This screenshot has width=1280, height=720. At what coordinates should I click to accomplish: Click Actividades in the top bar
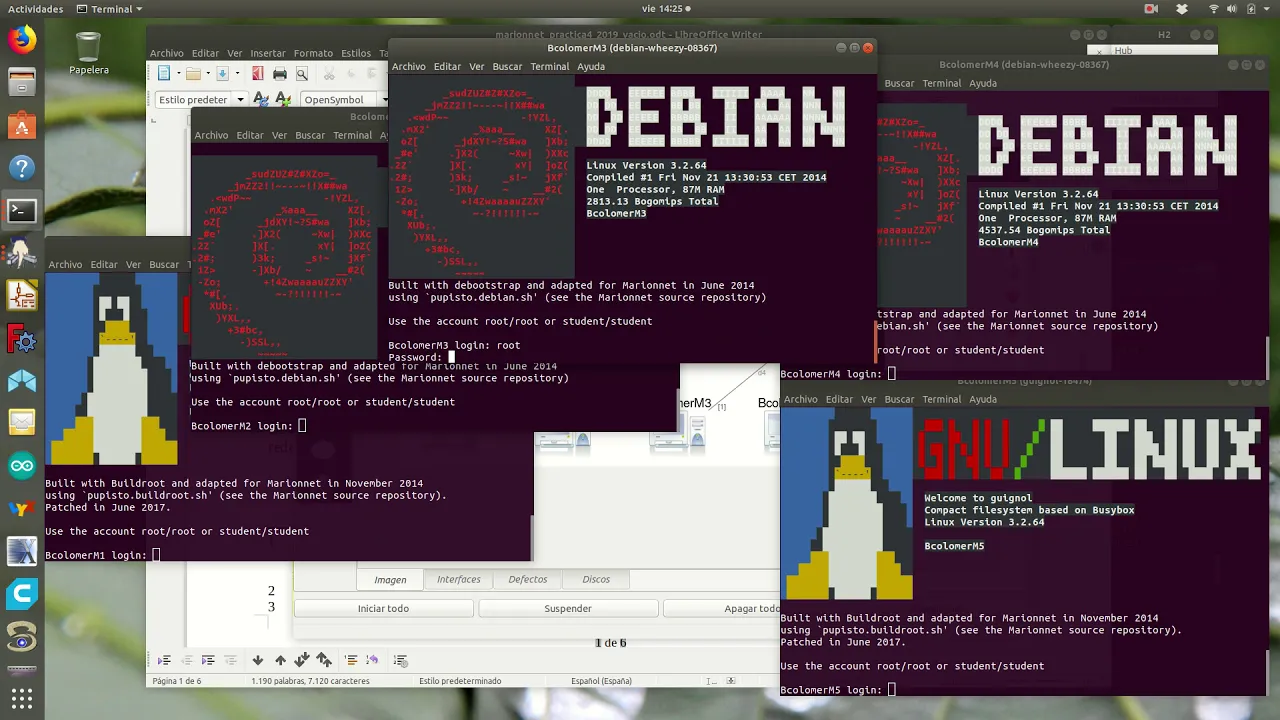click(x=36, y=9)
